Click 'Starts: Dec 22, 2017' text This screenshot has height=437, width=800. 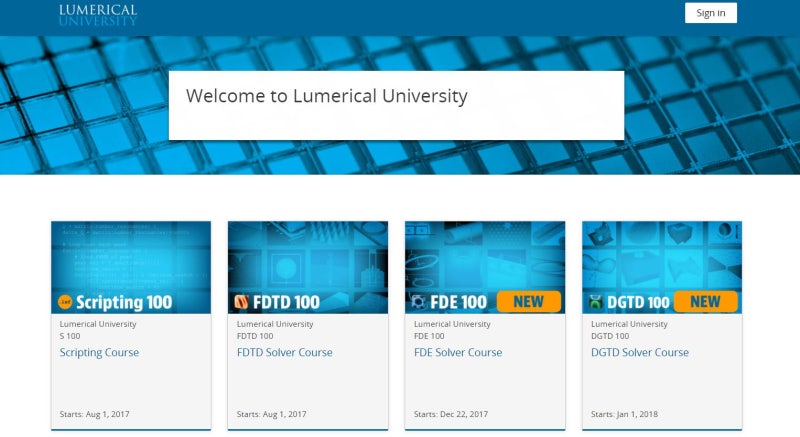coord(451,414)
